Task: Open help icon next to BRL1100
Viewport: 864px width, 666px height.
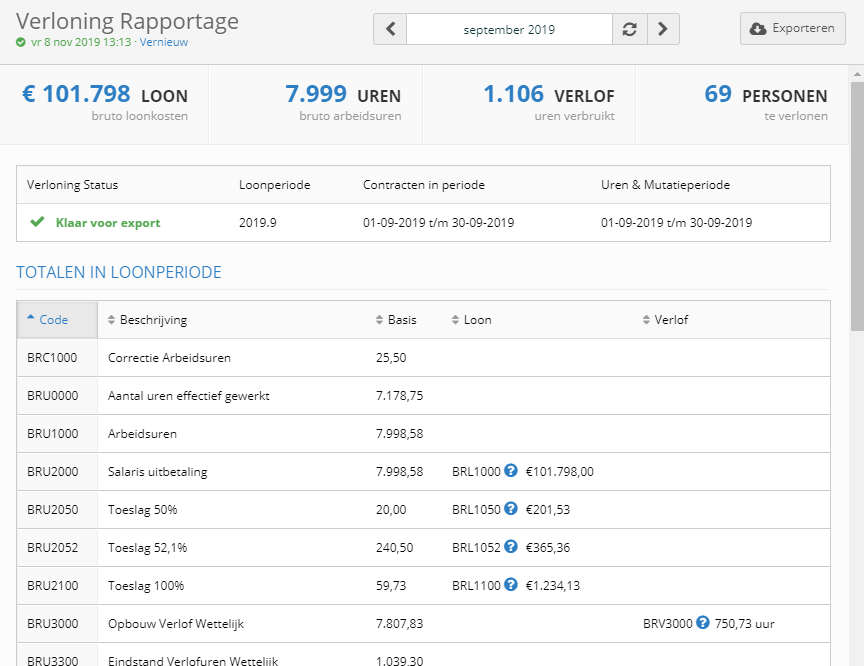Action: tap(511, 584)
